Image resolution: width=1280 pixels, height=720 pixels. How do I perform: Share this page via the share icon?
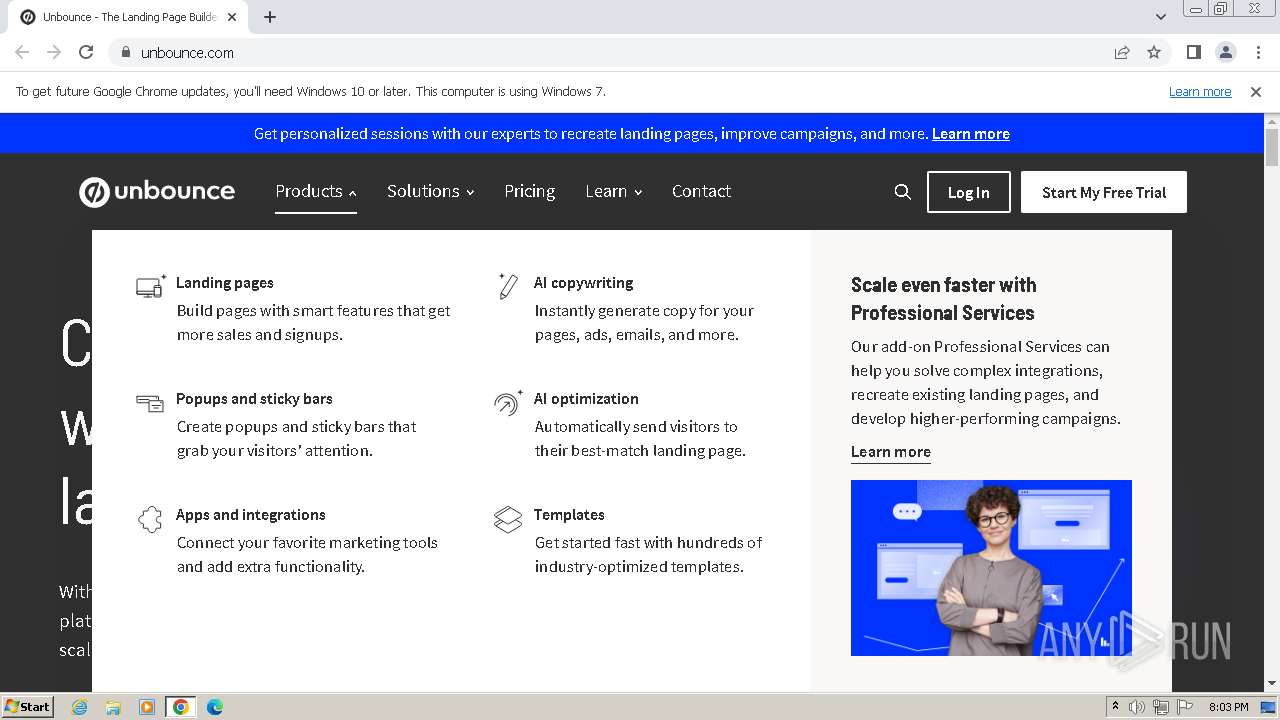[1122, 52]
